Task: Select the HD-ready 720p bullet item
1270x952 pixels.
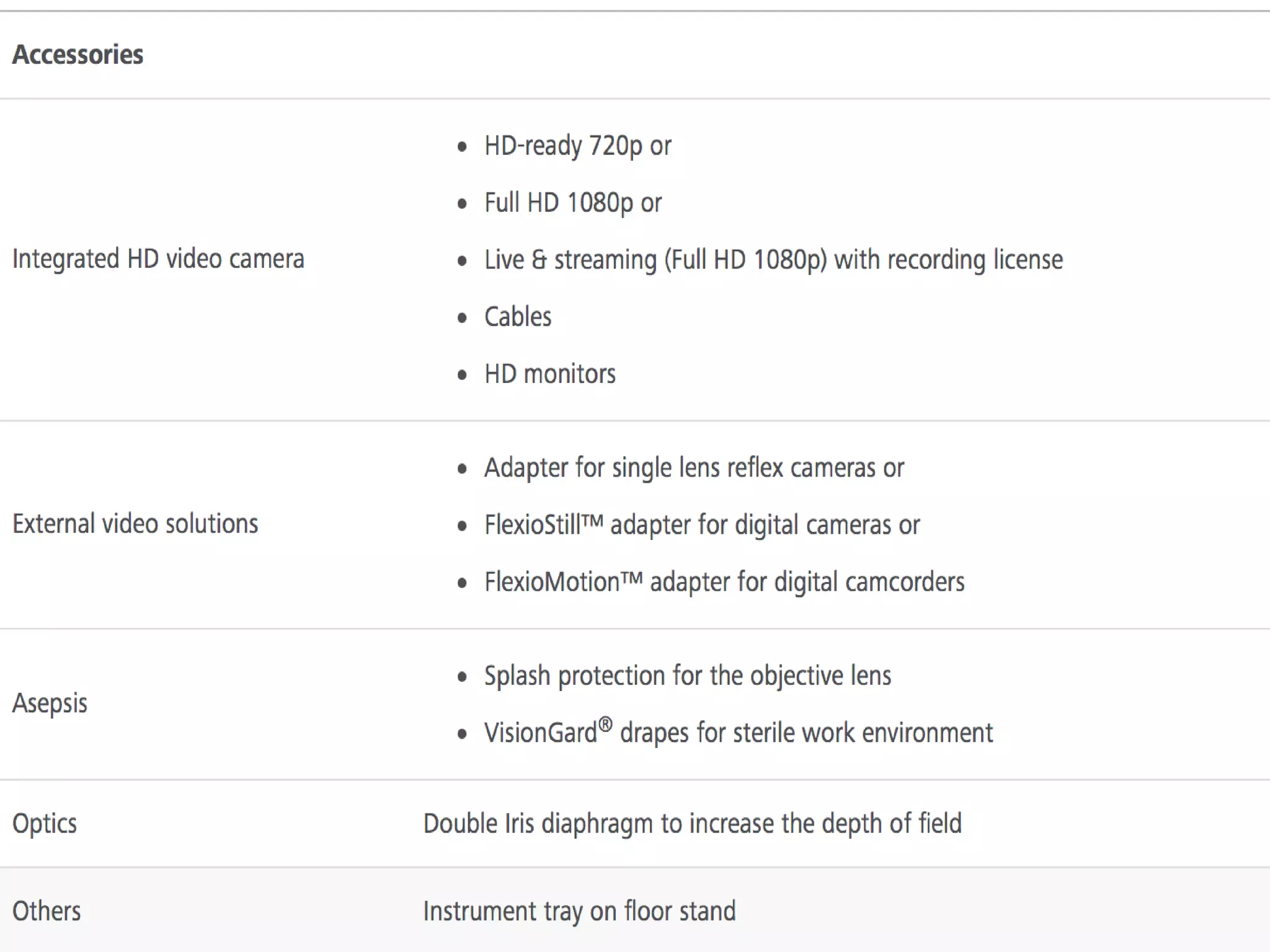Action: [577, 146]
